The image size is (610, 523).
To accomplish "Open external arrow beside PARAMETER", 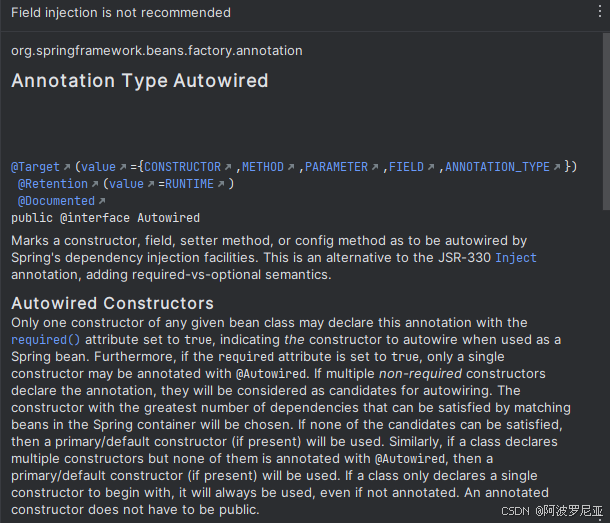I will (x=375, y=167).
